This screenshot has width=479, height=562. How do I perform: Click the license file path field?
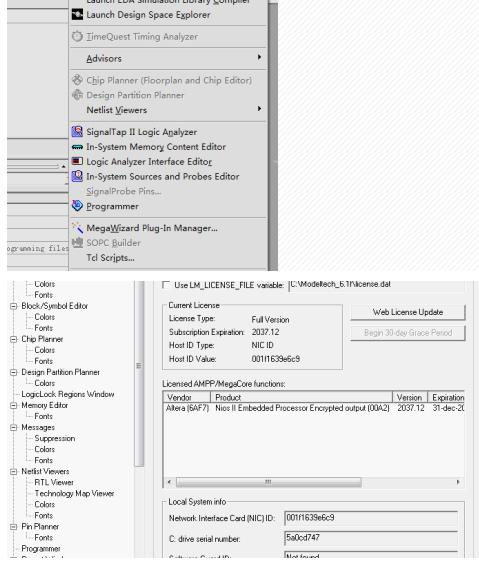[376, 285]
